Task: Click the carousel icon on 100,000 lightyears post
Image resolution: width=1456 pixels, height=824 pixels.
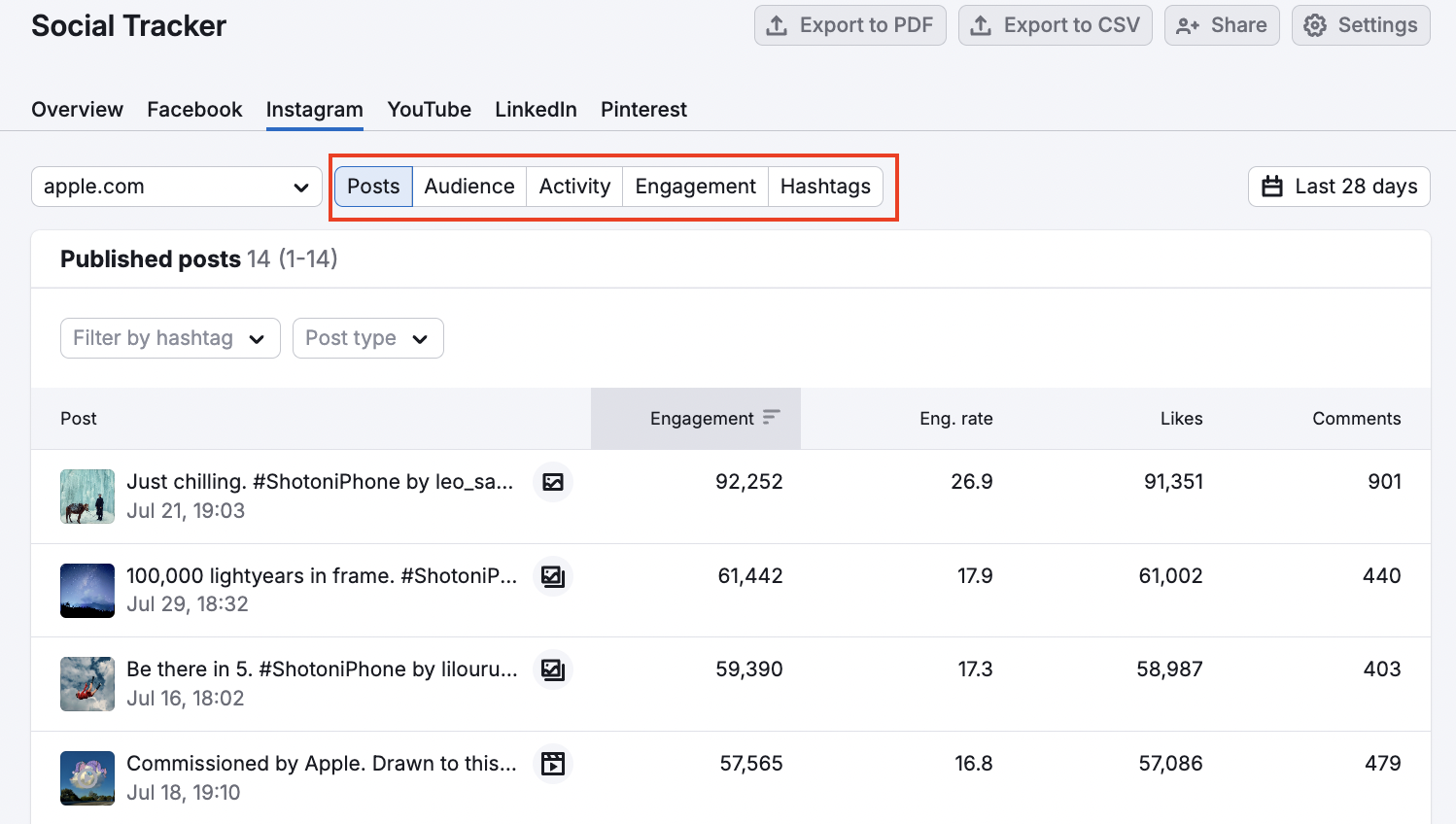Action: click(x=552, y=576)
